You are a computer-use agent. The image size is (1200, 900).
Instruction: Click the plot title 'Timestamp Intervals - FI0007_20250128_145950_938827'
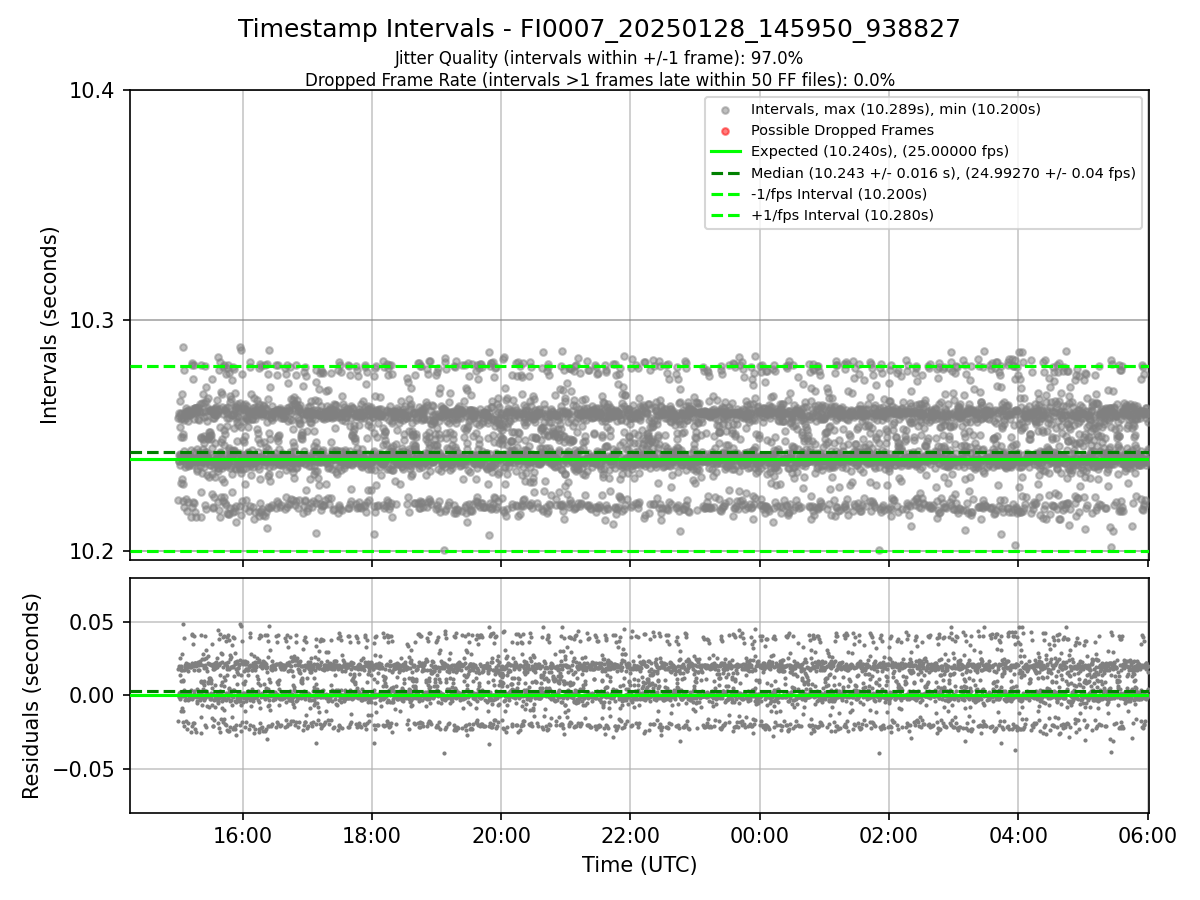pyautogui.click(x=599, y=29)
